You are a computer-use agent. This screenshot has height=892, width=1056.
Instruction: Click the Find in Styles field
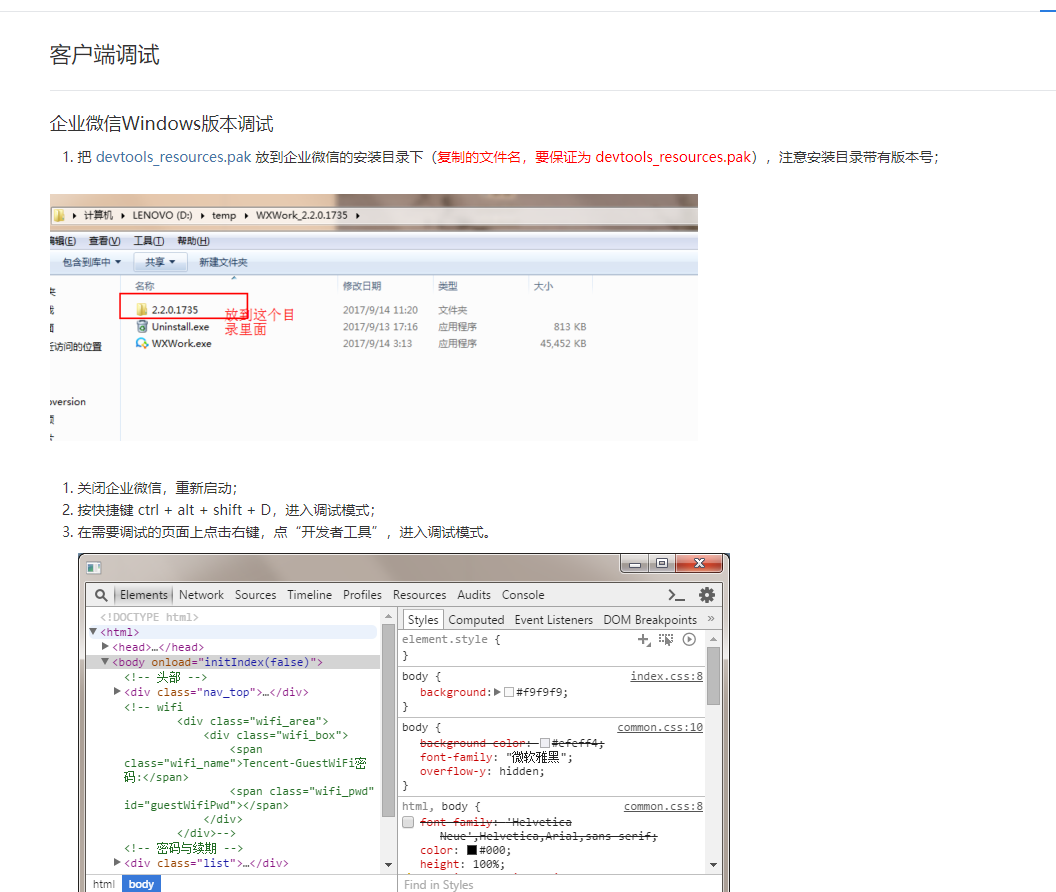click(559, 885)
